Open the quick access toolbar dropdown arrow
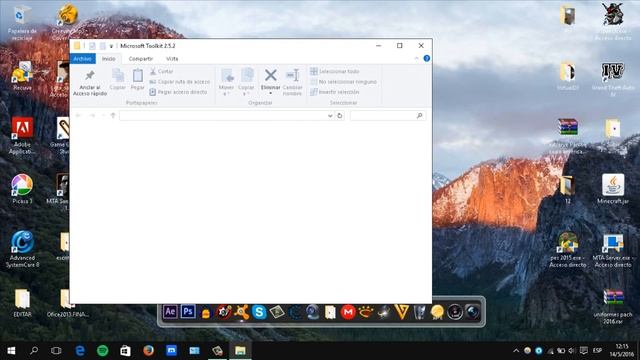The image size is (640, 360). [x=111, y=46]
